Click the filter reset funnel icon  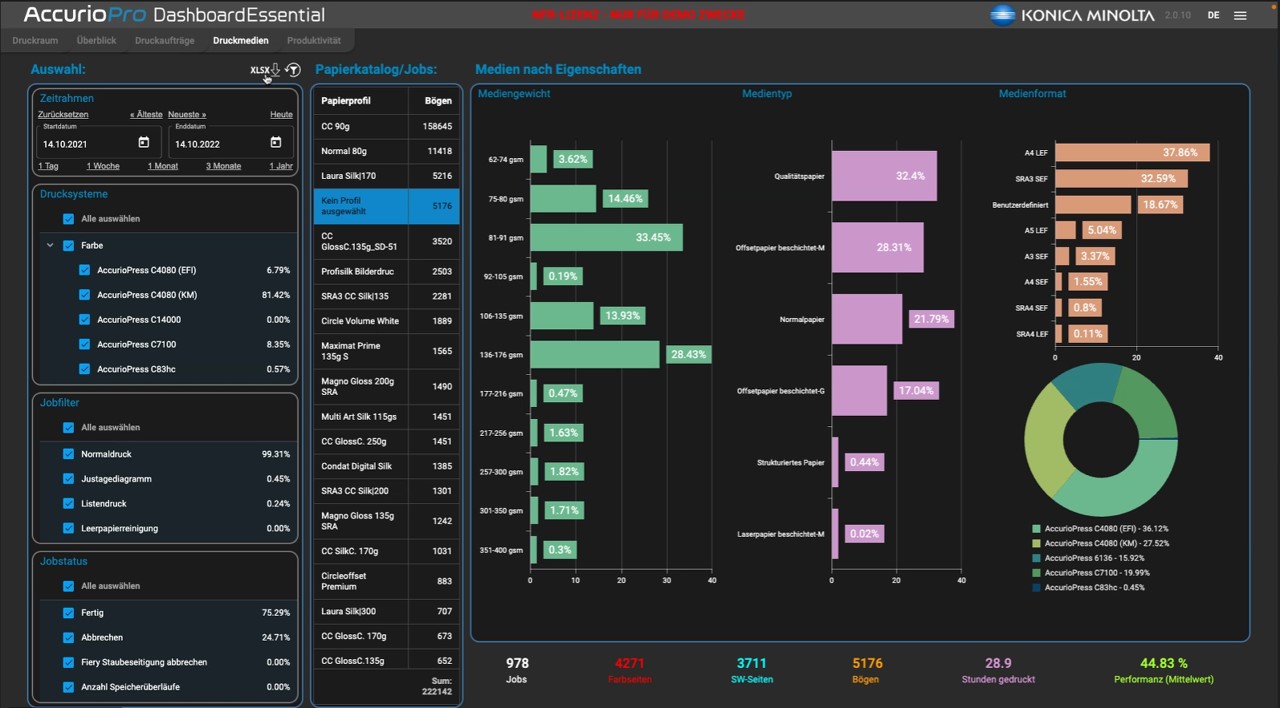(292, 70)
